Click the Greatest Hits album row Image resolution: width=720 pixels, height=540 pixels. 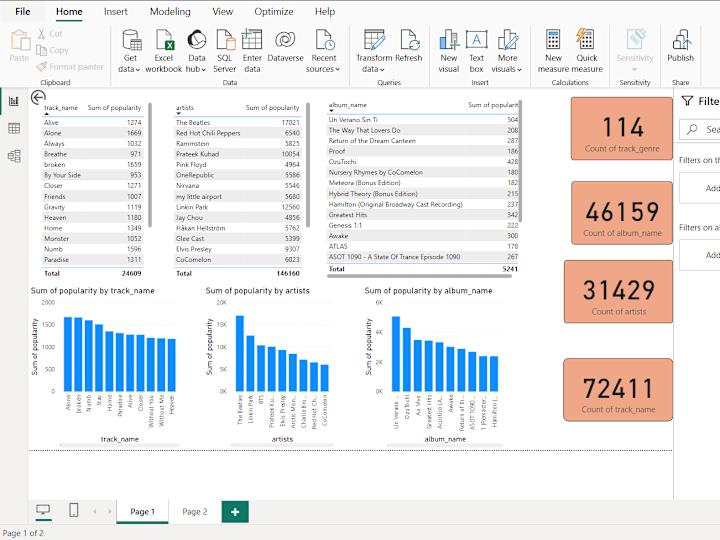coord(423,215)
